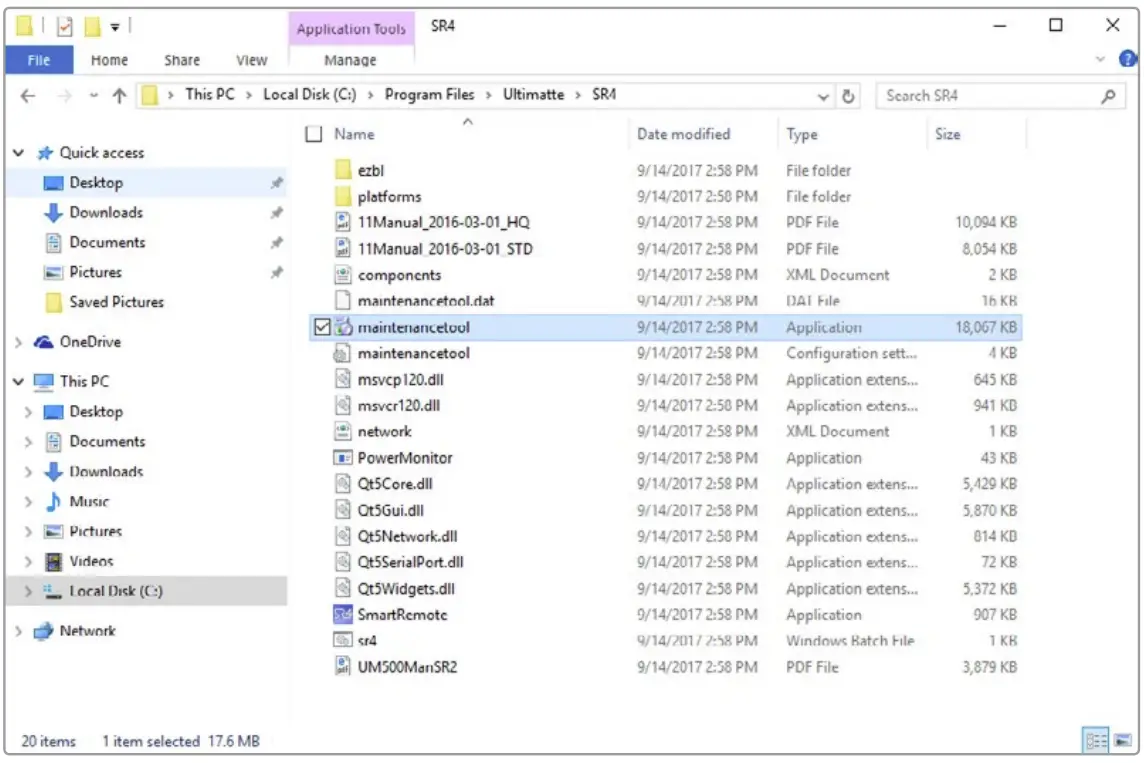The width and height of the screenshot is (1144, 763).
Task: Click the SmartRemote application icon
Action: (x=343, y=614)
